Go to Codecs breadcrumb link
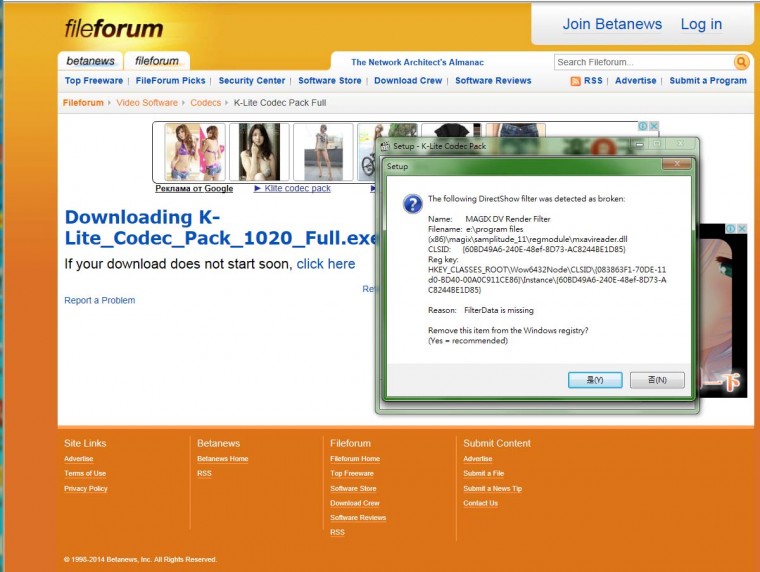Image resolution: width=760 pixels, height=572 pixels. pos(206,103)
